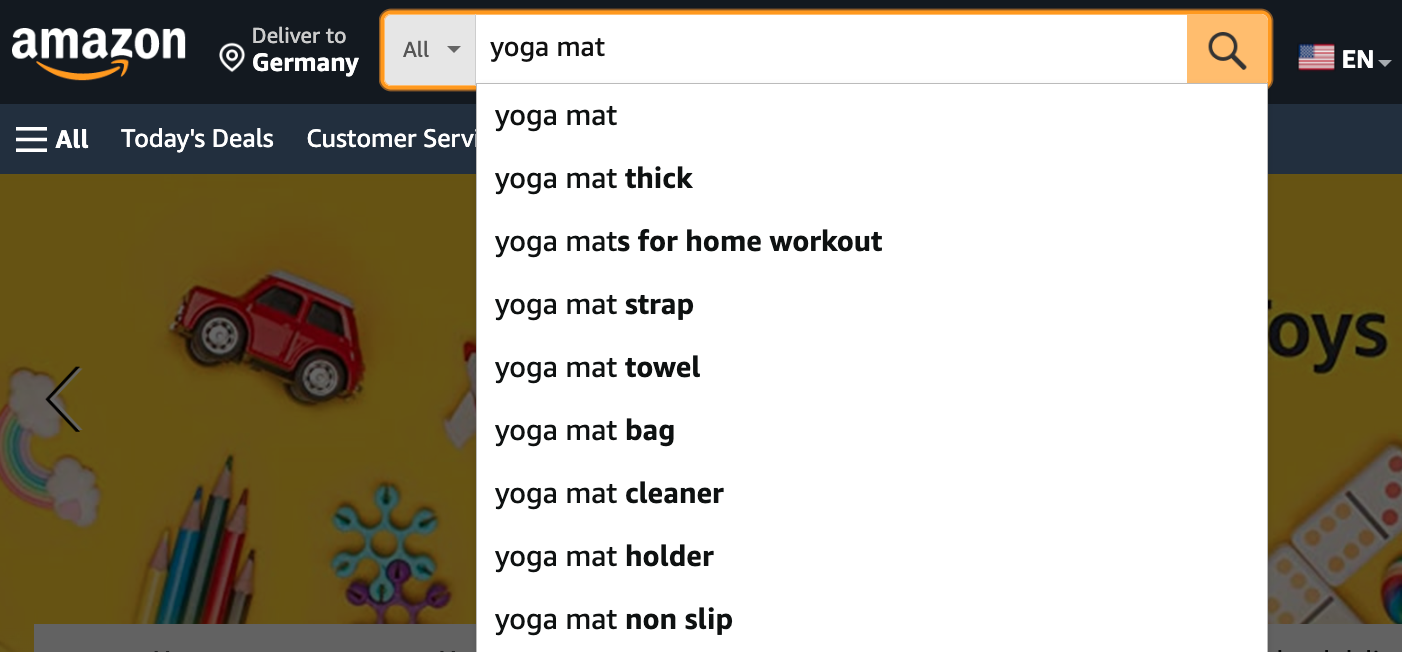The width and height of the screenshot is (1402, 652).
Task: Select 'yoga mat strap' suggestion
Action: [x=594, y=304]
